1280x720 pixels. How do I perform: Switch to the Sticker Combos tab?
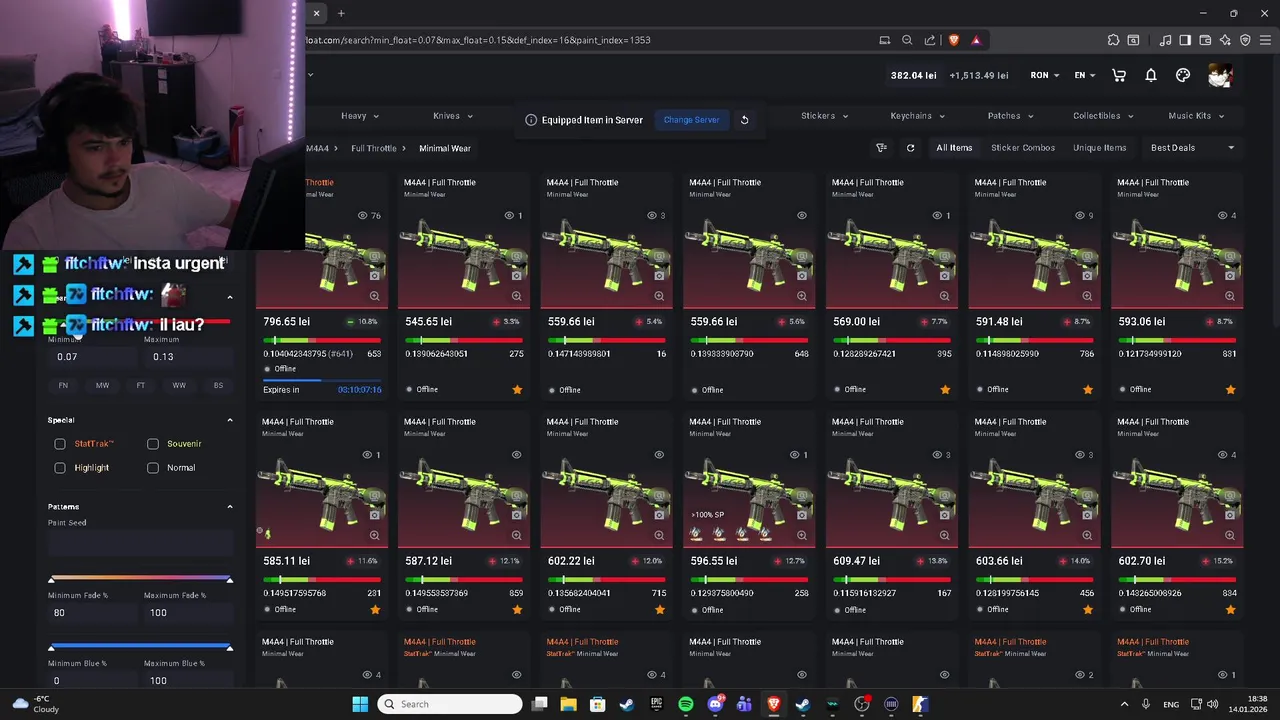[x=1023, y=148]
